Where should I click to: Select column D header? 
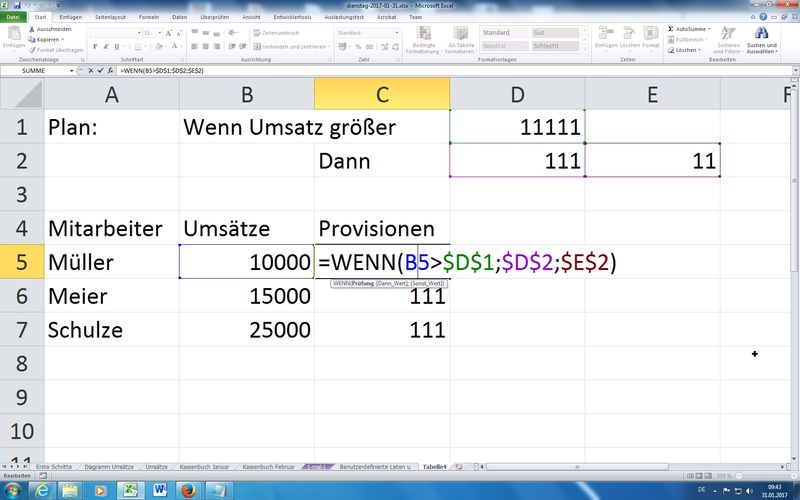517,94
